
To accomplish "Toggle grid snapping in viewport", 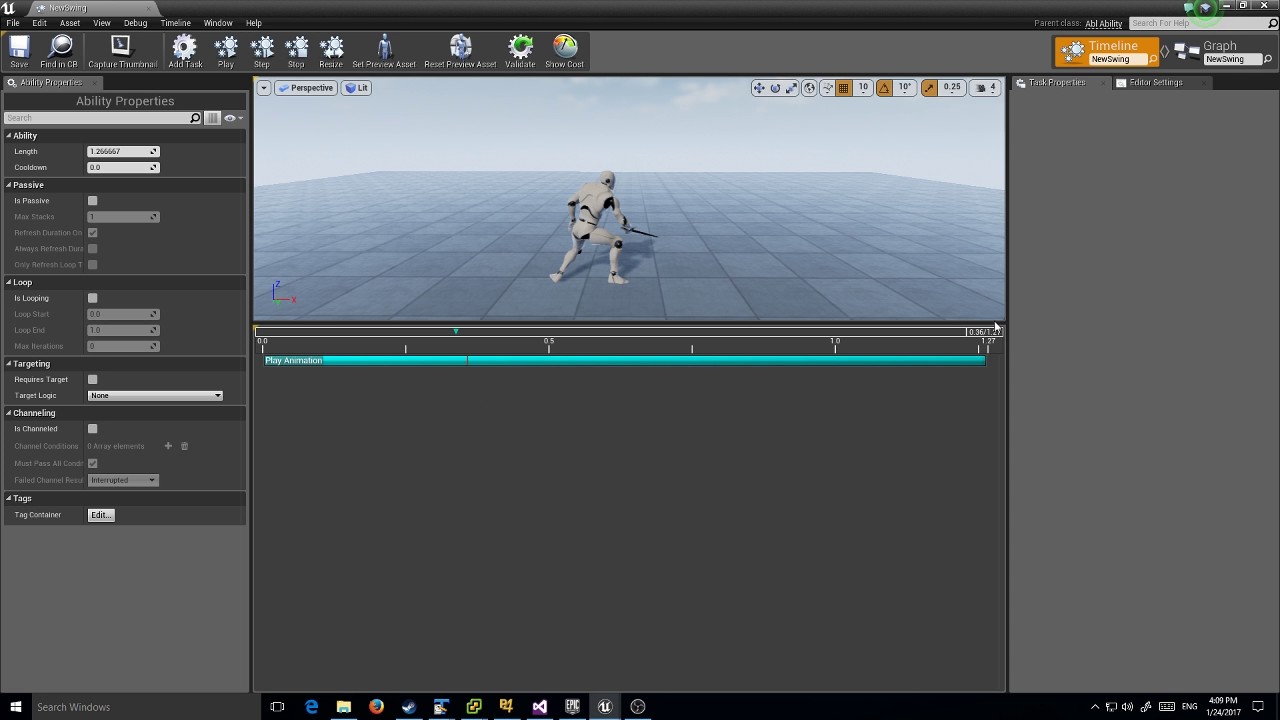I will click(x=844, y=88).
